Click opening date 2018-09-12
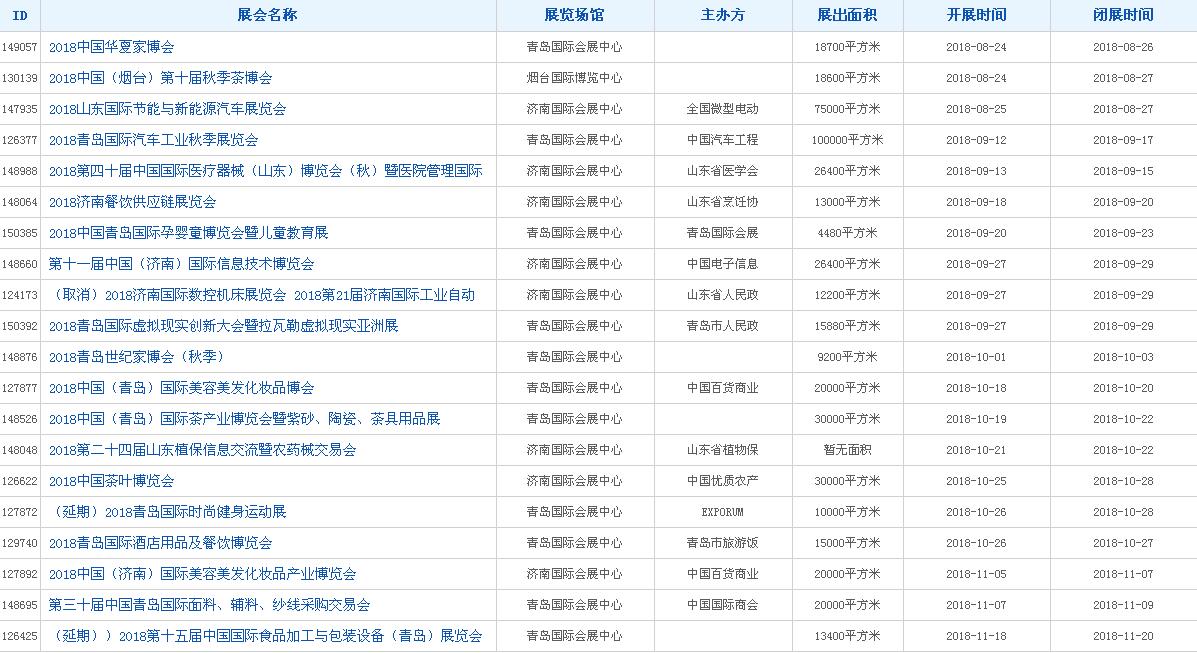This screenshot has height=653, width=1197. 976,140
